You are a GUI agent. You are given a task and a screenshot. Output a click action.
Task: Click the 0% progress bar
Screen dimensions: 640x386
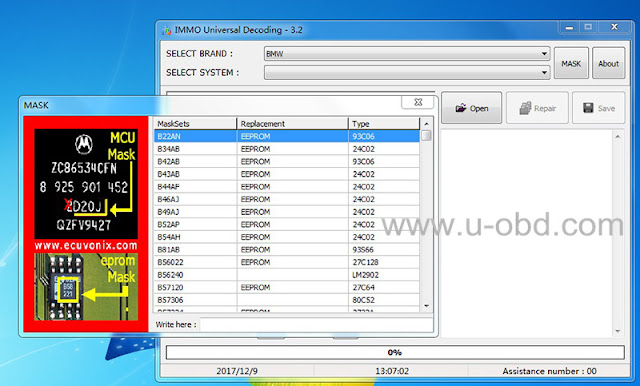[395, 353]
